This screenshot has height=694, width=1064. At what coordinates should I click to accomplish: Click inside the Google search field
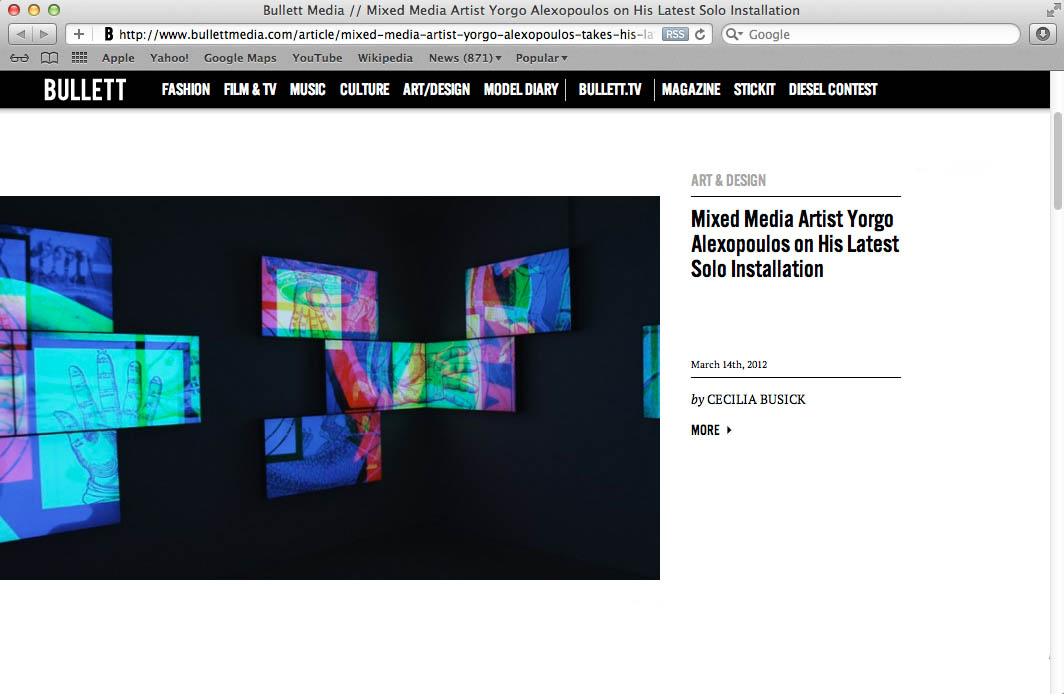[871, 34]
